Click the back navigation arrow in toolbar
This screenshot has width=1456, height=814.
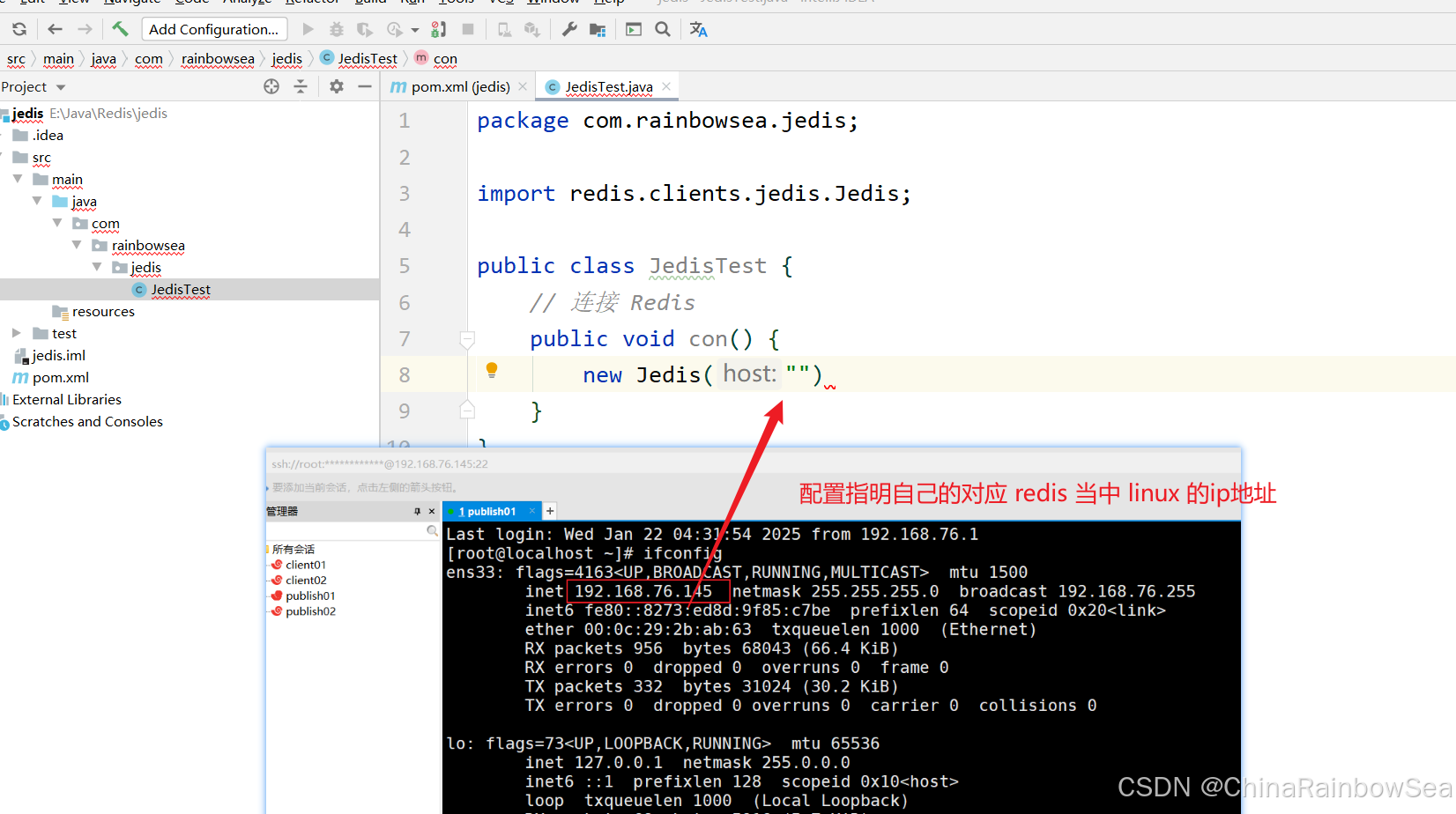pyautogui.click(x=55, y=29)
